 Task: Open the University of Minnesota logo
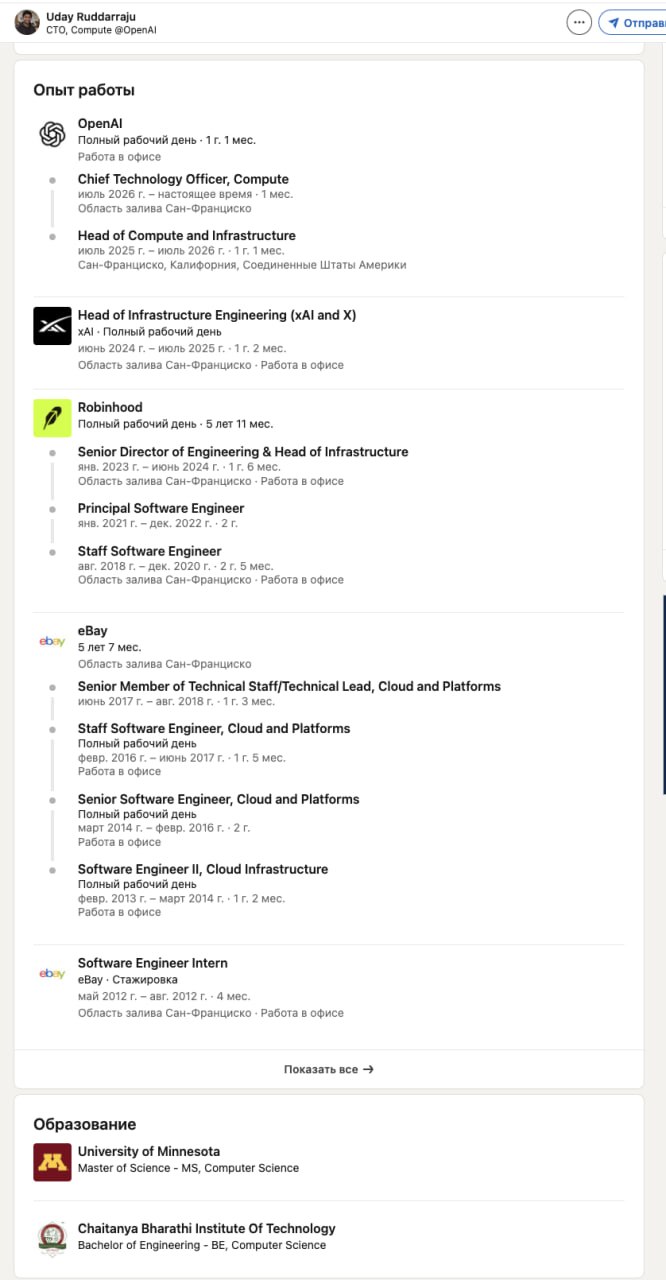click(52, 1162)
